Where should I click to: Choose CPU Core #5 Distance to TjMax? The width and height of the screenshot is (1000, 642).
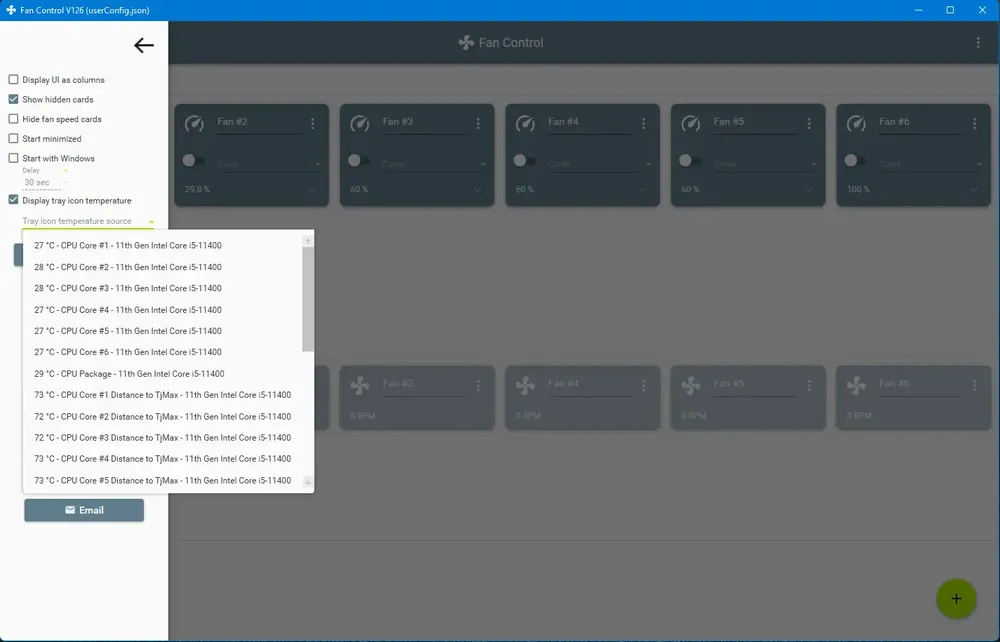coord(163,480)
